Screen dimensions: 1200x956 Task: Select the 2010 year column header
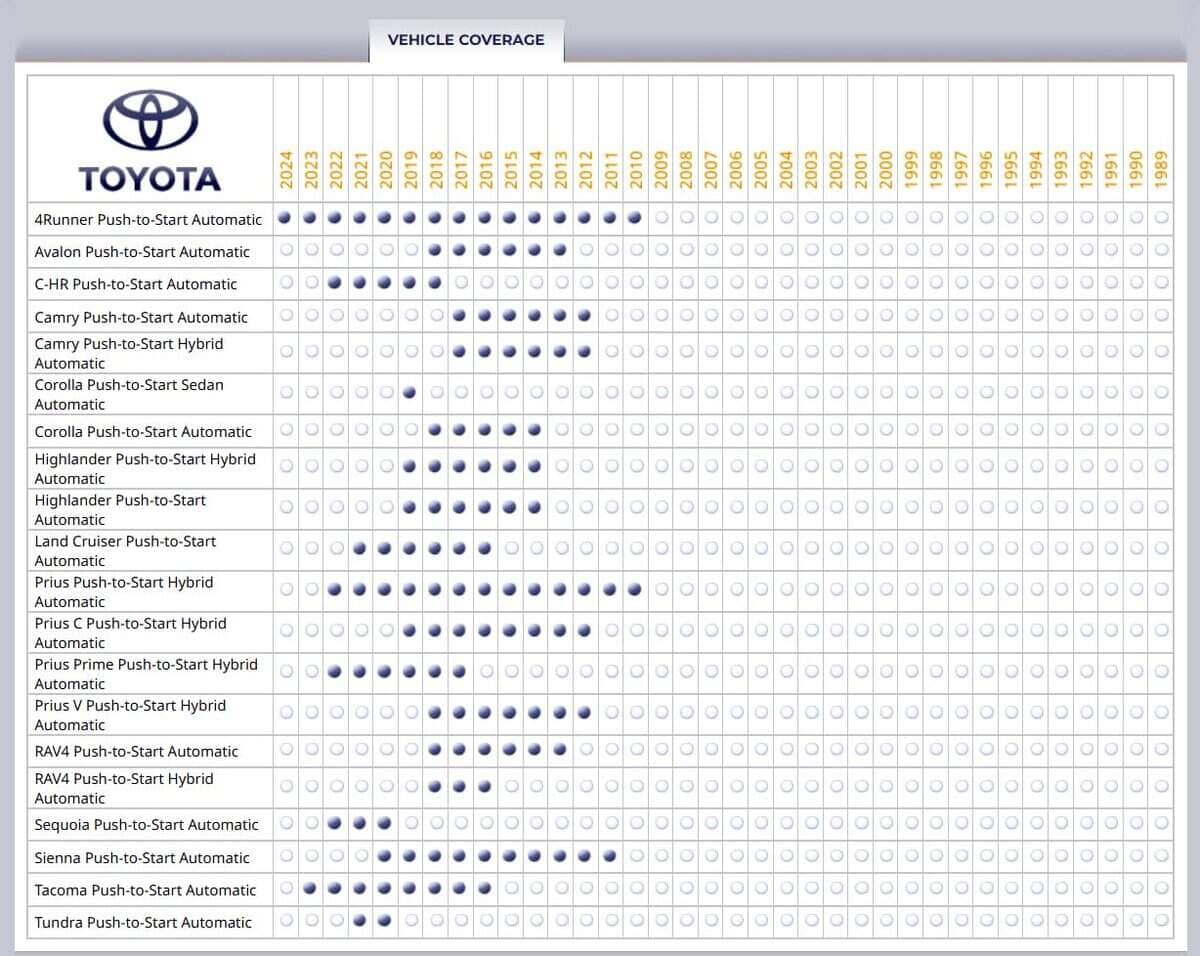click(635, 170)
